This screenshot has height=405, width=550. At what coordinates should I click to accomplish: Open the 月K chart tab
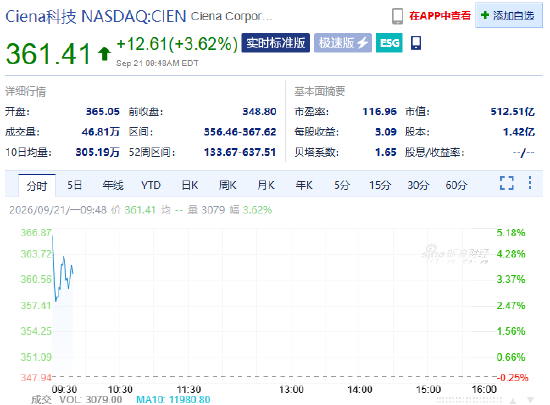266,185
